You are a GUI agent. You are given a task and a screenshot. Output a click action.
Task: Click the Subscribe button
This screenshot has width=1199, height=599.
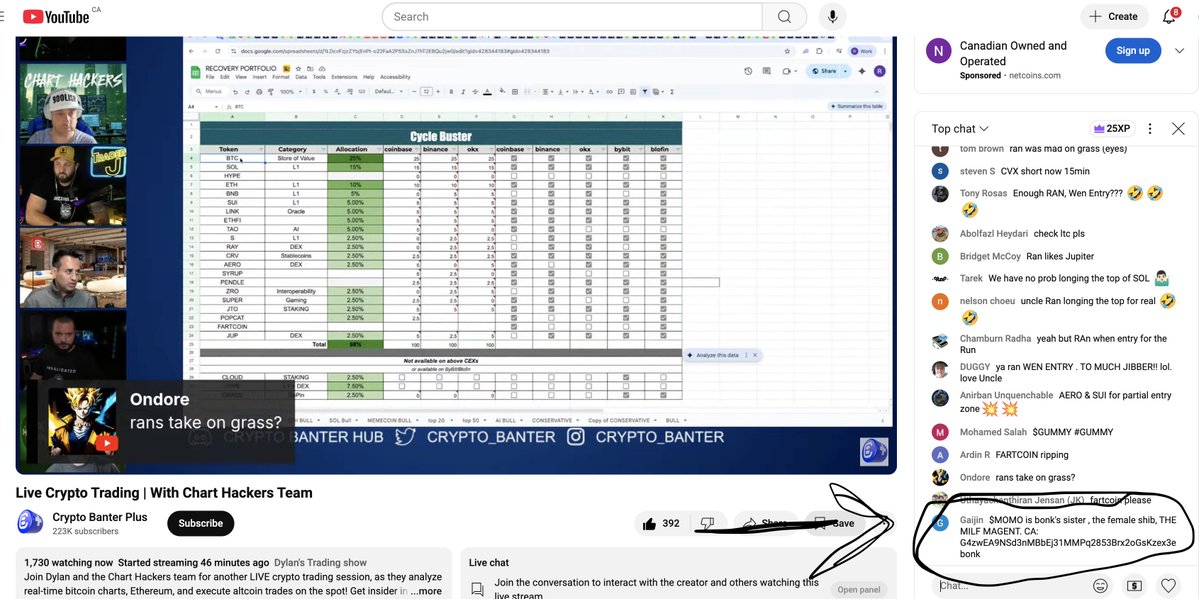click(200, 523)
